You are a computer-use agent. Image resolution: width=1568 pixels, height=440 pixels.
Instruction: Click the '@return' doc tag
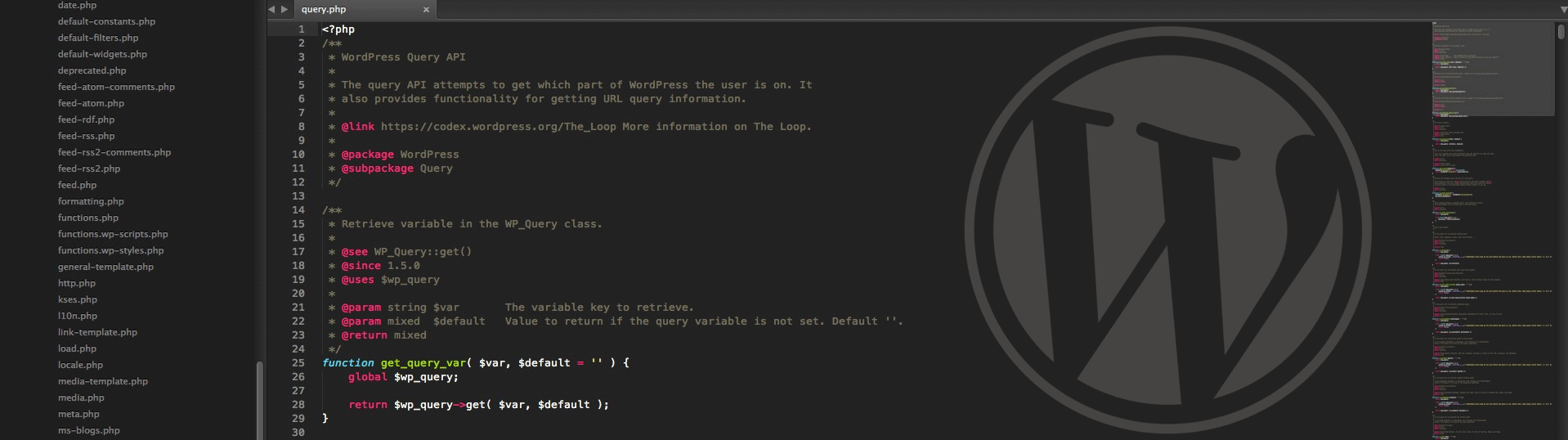pos(365,335)
